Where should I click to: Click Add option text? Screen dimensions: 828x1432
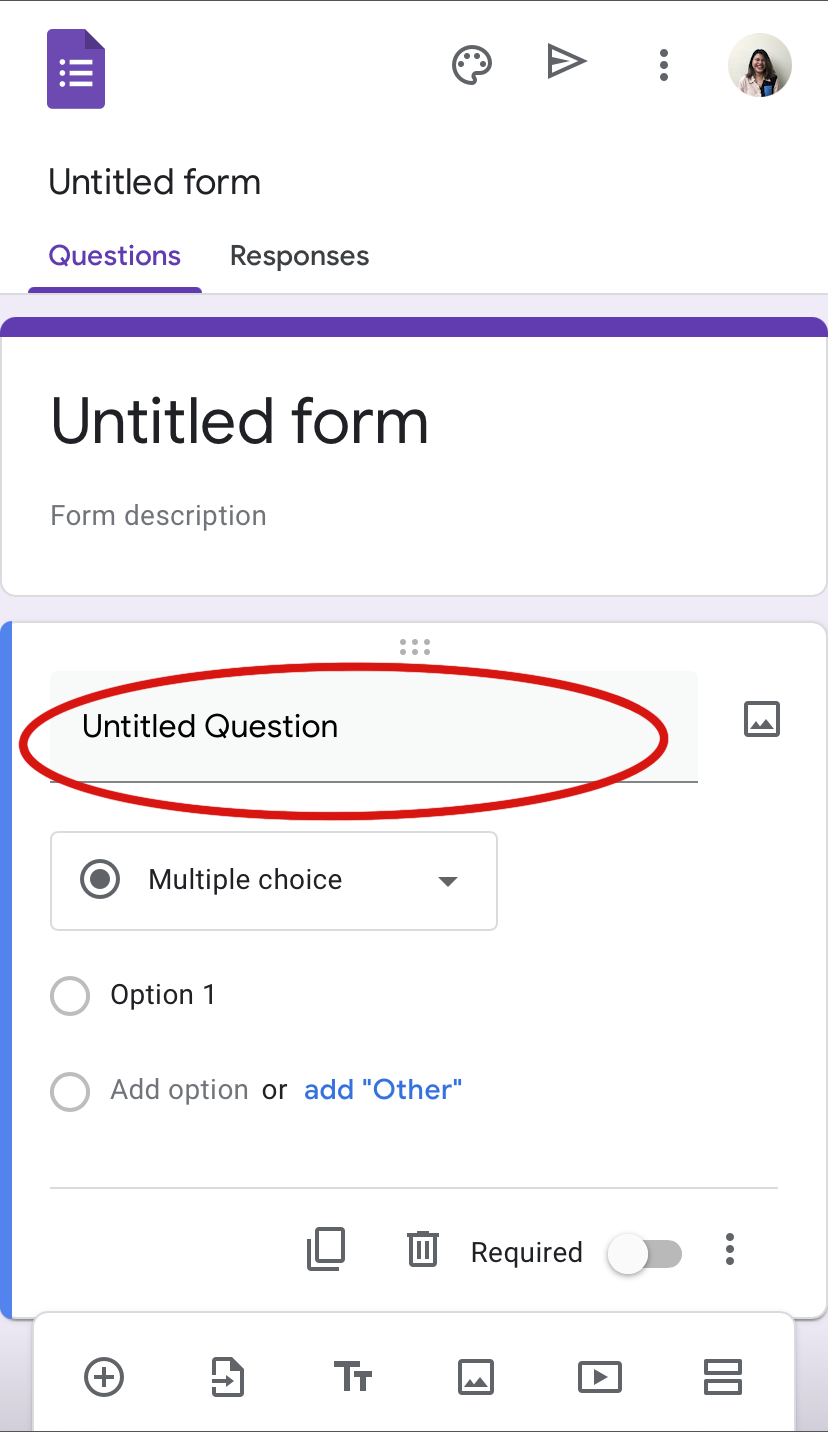(179, 1090)
